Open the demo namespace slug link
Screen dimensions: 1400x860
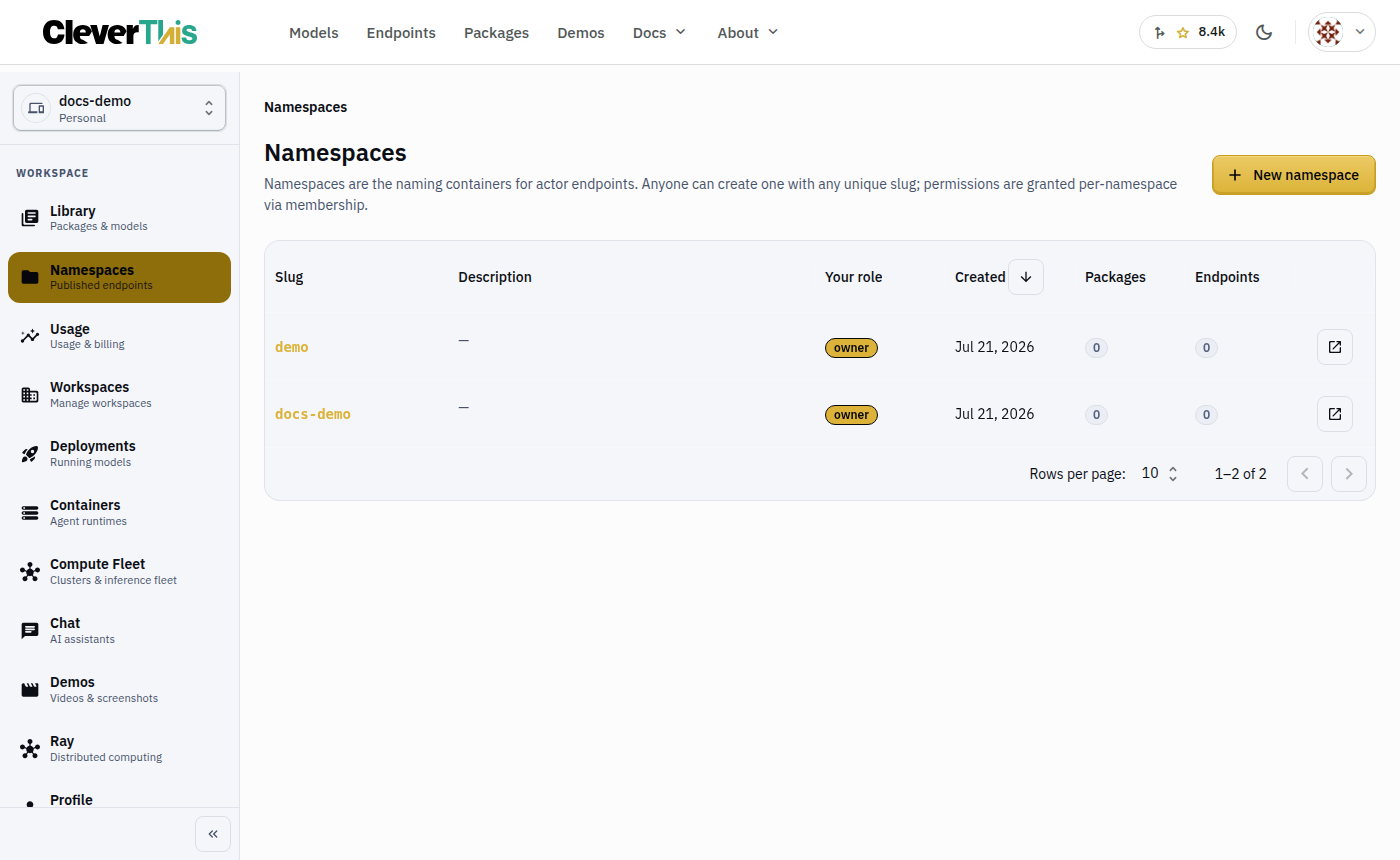coord(292,347)
